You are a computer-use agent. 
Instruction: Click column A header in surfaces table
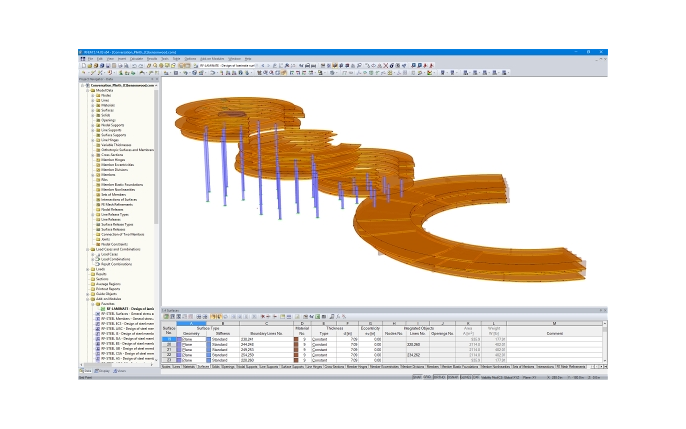click(x=191, y=324)
